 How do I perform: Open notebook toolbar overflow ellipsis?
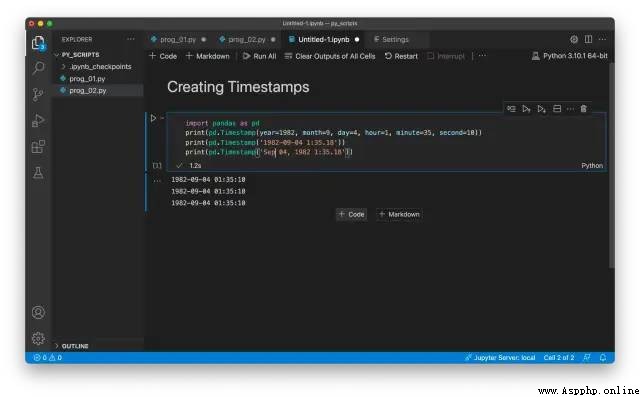[x=482, y=55]
